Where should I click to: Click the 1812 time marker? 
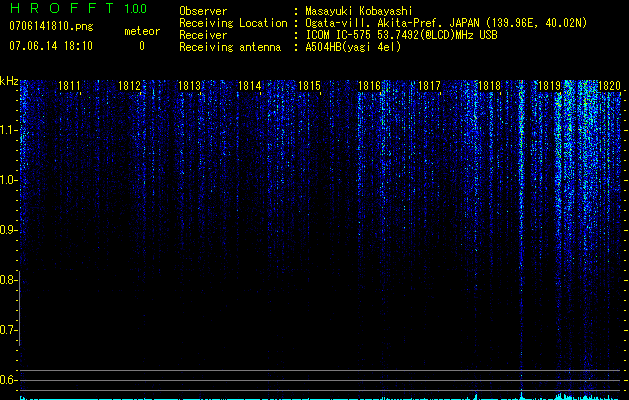coord(129,86)
